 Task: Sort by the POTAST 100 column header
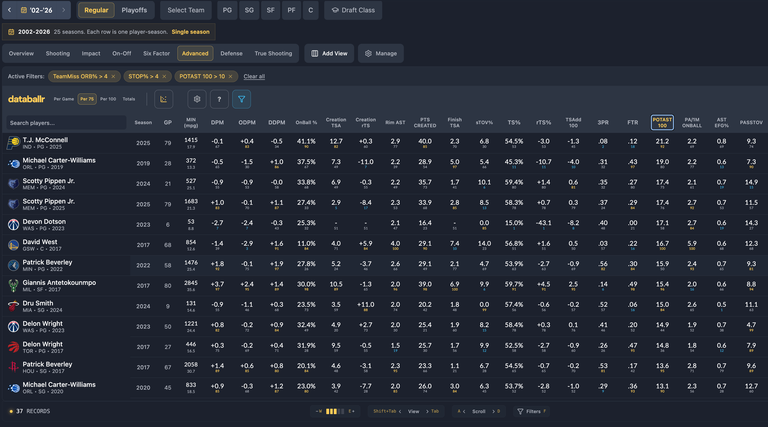pyautogui.click(x=662, y=122)
